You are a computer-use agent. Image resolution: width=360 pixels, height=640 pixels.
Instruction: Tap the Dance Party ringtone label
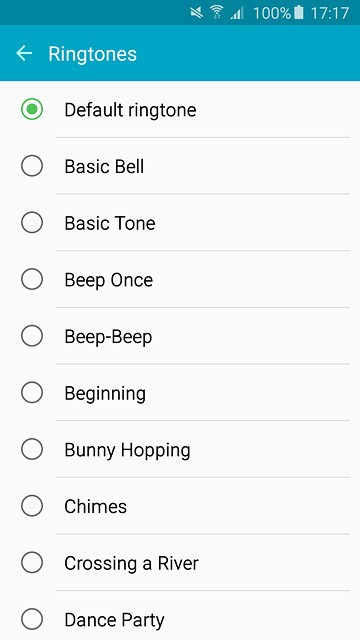pos(114,620)
